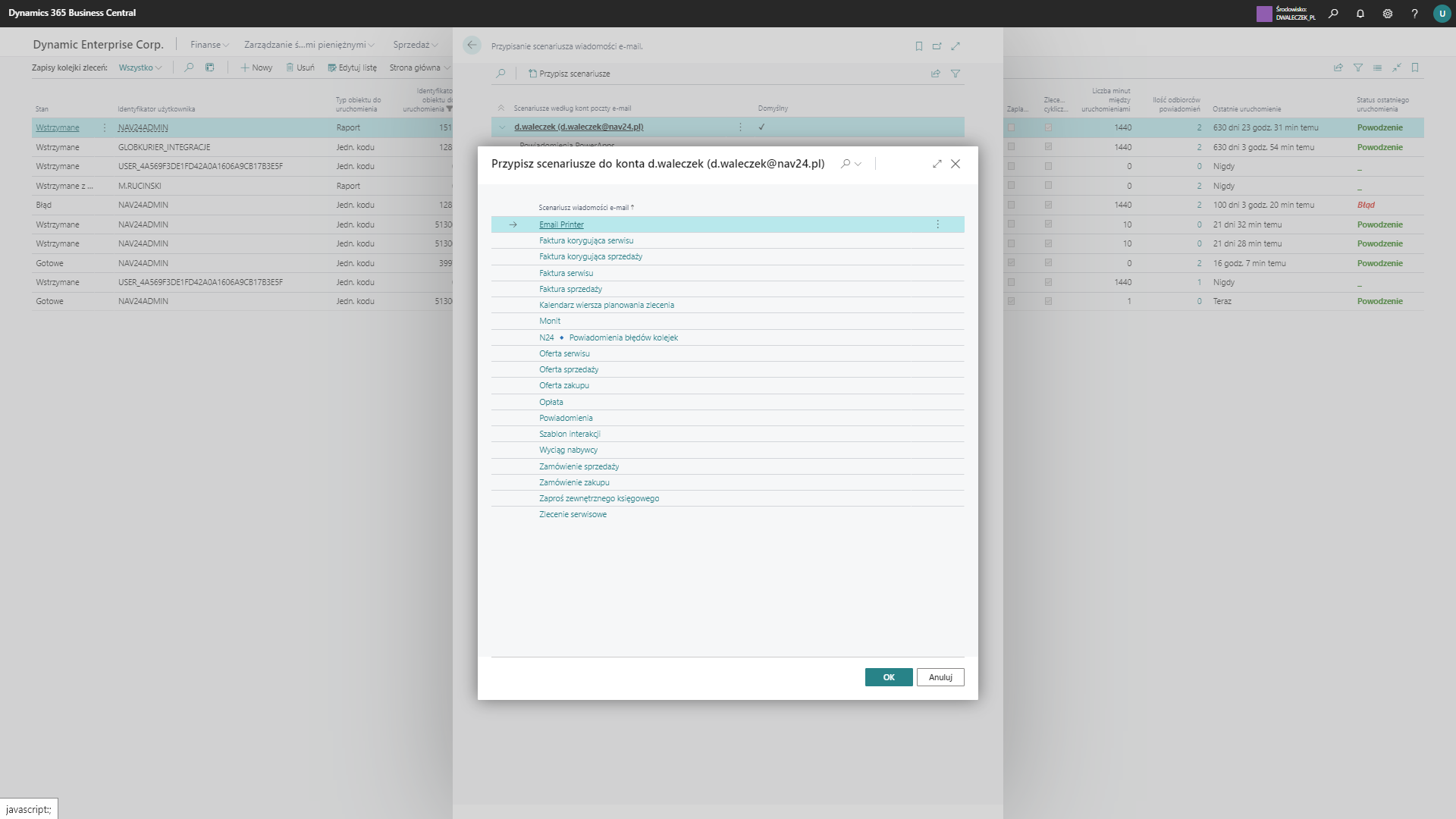Image resolution: width=1456 pixels, height=819 pixels.
Task: Expand Zarządzanie środkami pieniężnymi menu
Action: 309,45
